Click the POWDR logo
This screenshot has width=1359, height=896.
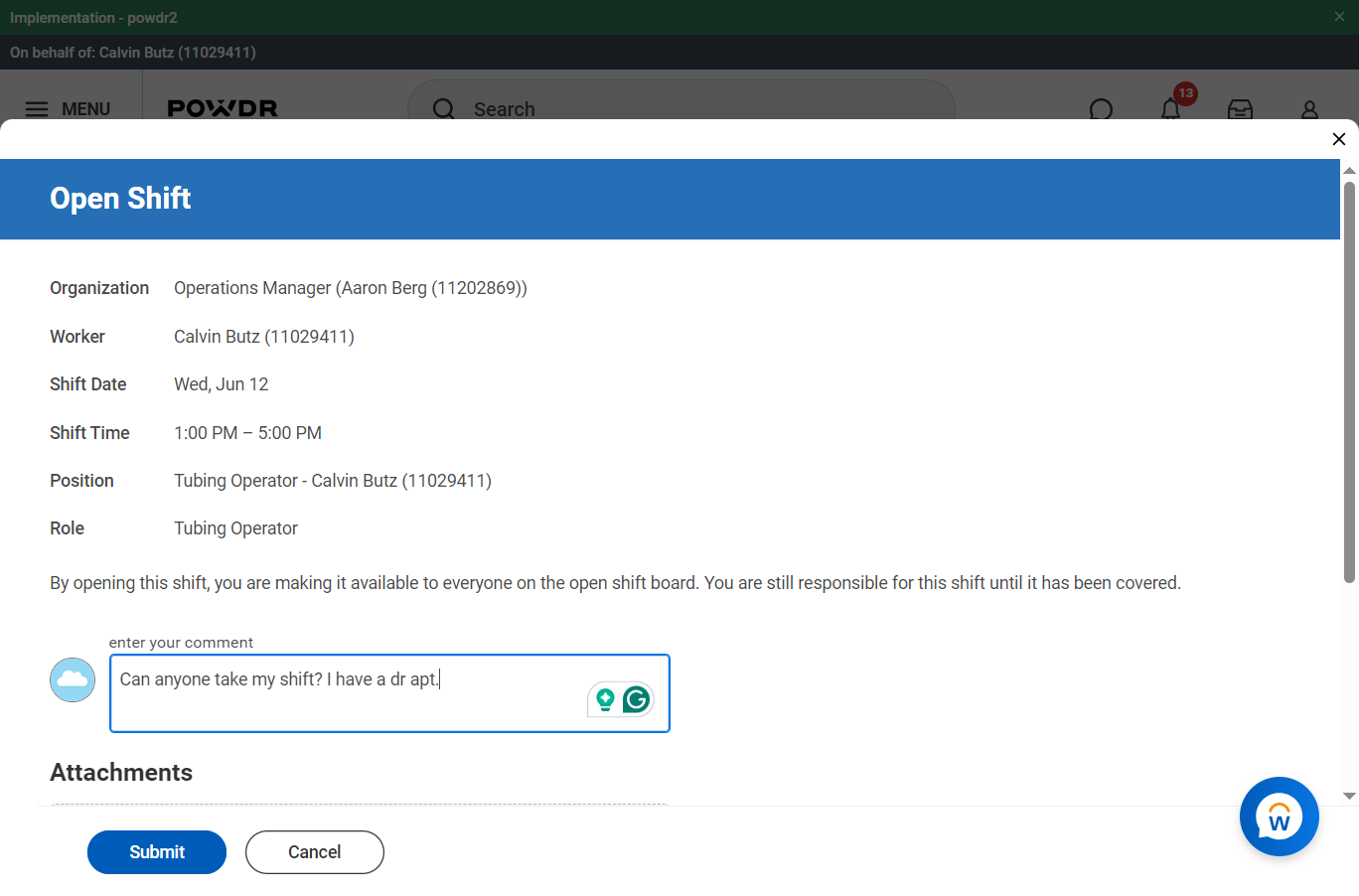click(223, 108)
